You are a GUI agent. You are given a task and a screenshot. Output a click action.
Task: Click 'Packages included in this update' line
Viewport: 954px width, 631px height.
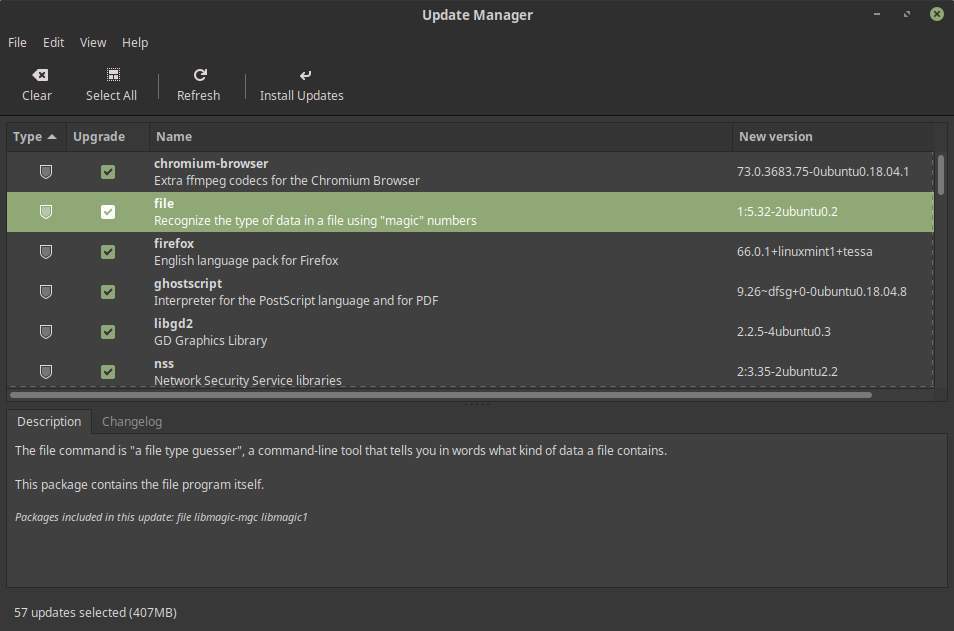coord(161,517)
